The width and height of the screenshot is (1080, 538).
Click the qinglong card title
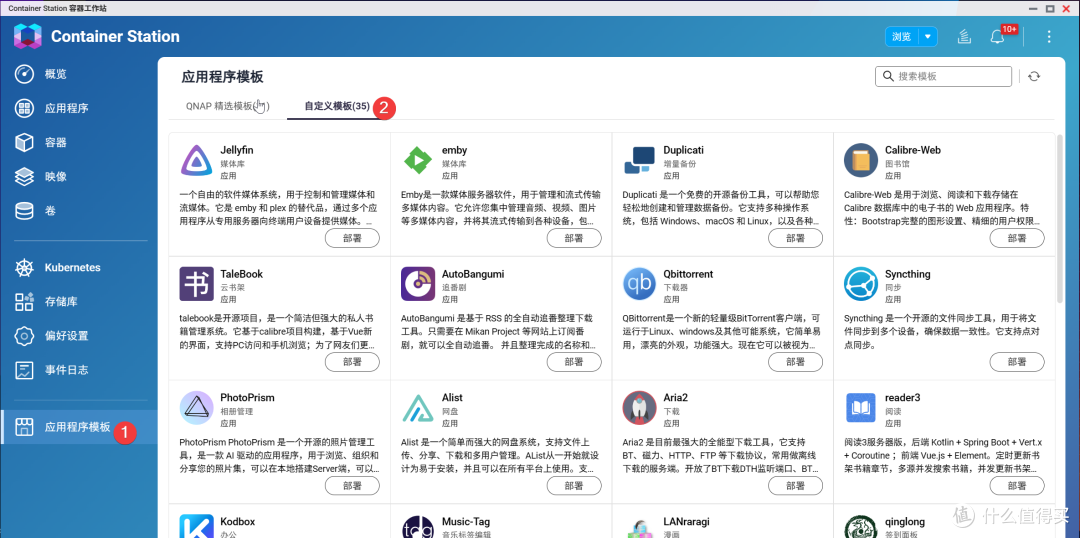(x=904, y=521)
